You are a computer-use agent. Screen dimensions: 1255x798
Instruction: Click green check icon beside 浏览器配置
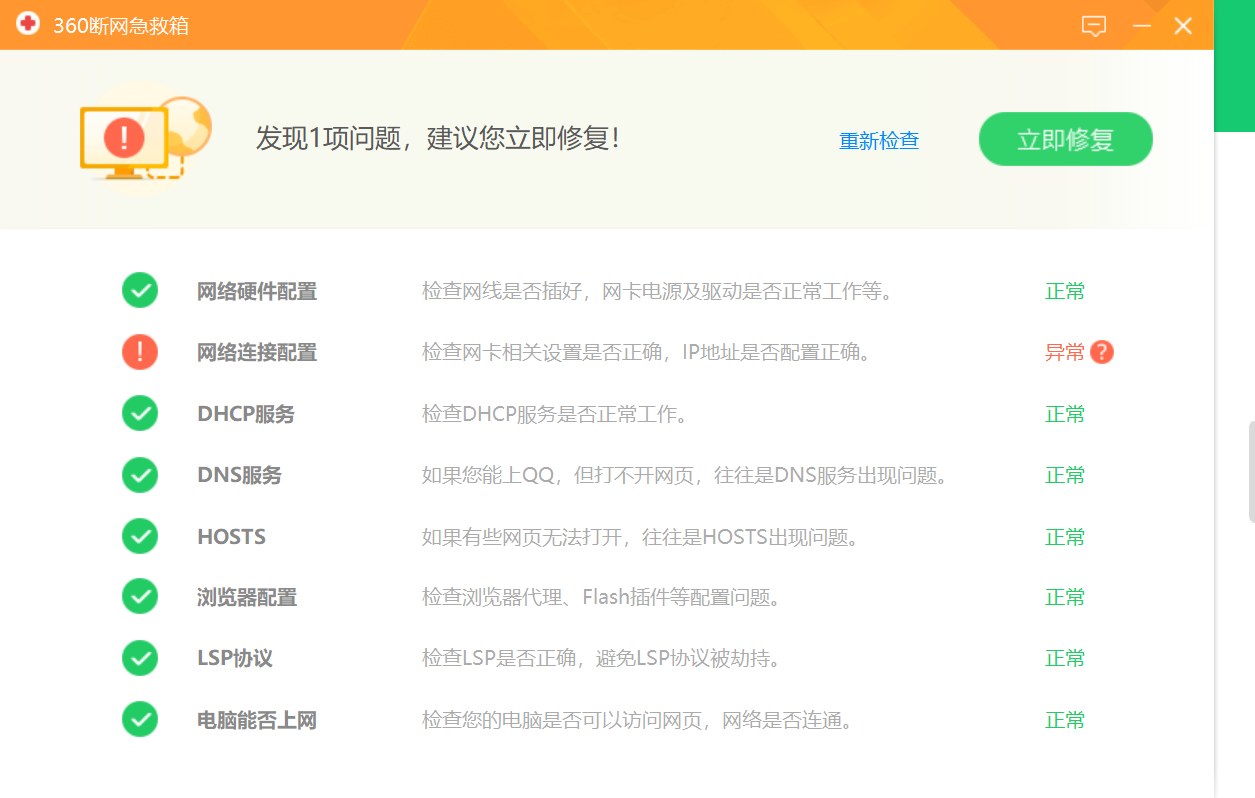pos(140,597)
